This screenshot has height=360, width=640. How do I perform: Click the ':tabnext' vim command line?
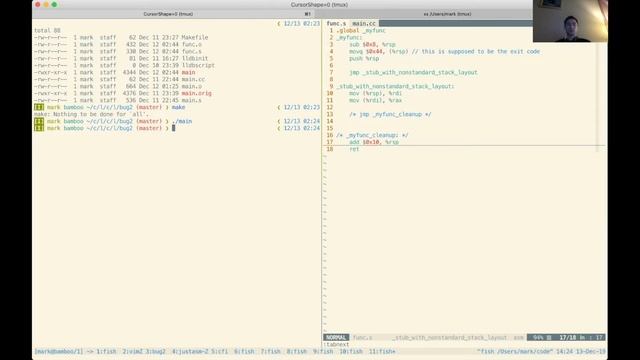[x=336, y=344]
